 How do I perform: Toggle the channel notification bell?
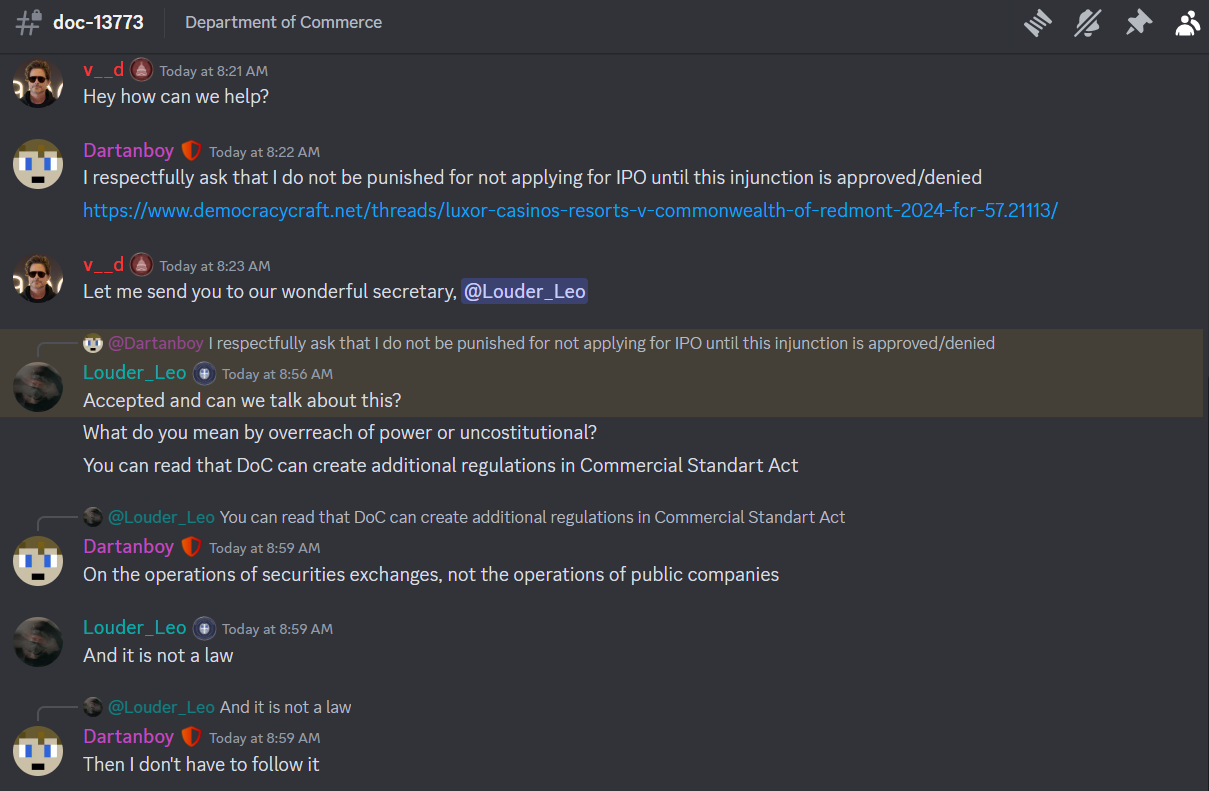pos(1088,23)
